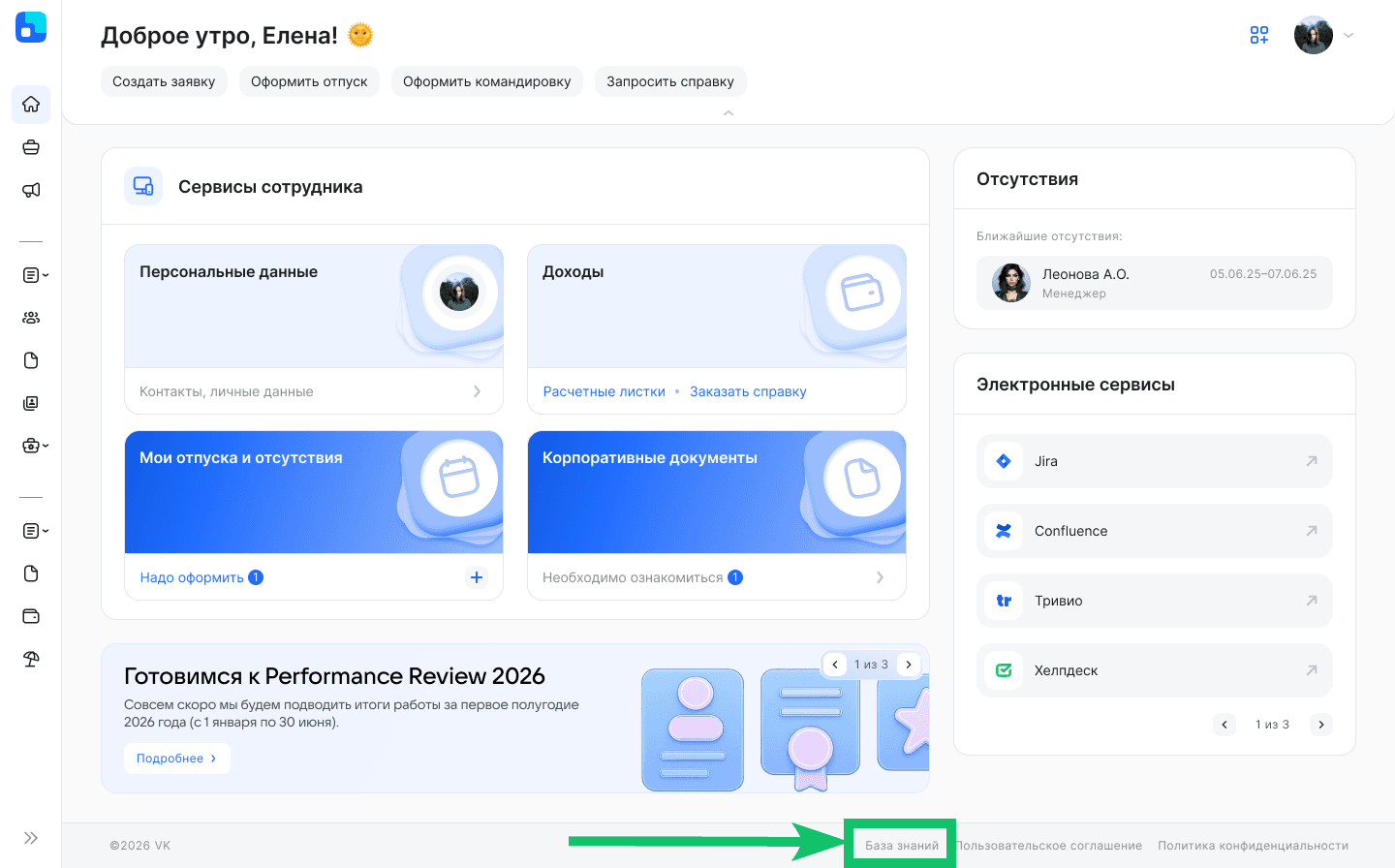Click Подробнее on Performance Review banner
1395x868 pixels.
click(x=176, y=759)
